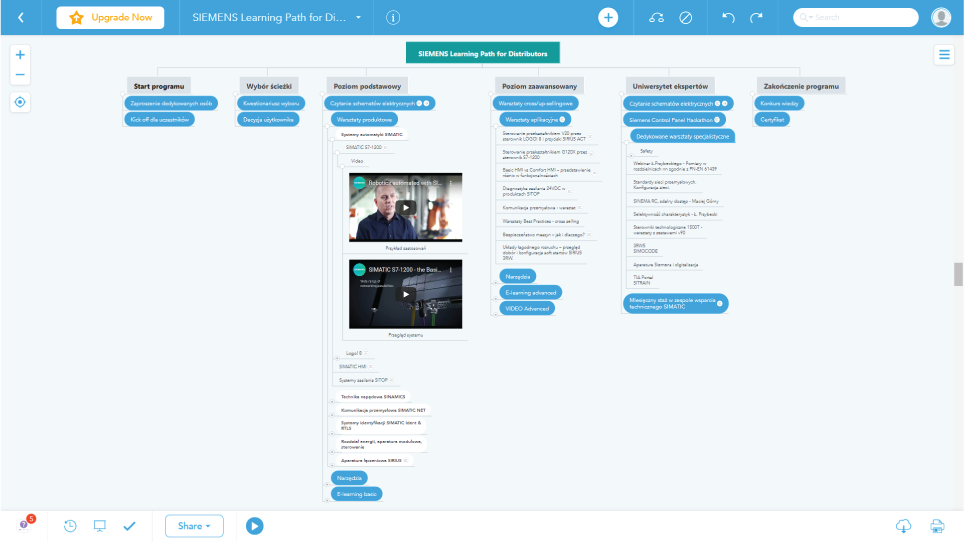
Task: Select Zaproszenie dedykowanych osób node
Action: pyautogui.click(x=171, y=103)
